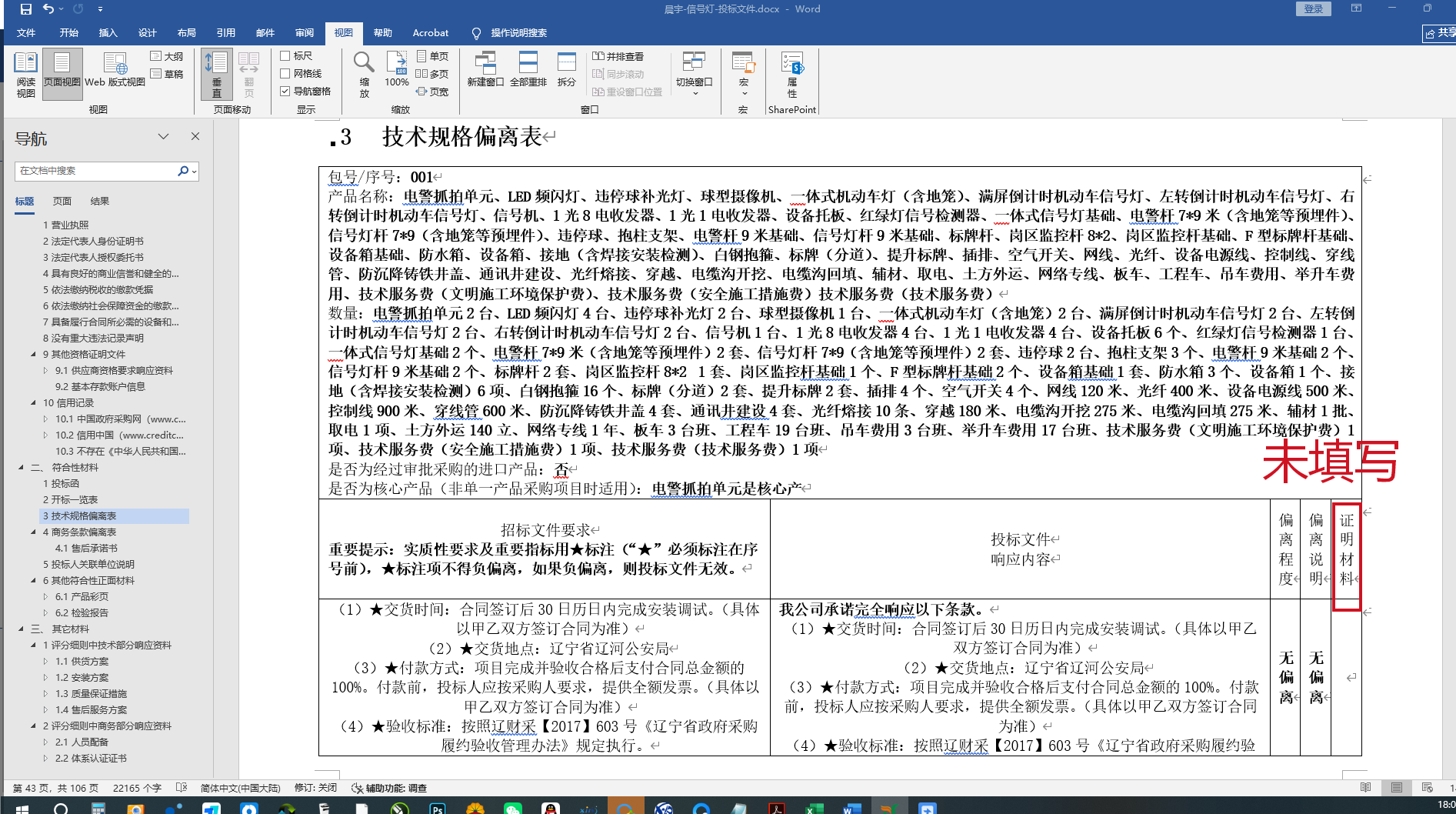This screenshot has height=814, width=1456.
Task: Collapse the 4 商务条款偏离表 heading
Action: click(x=33, y=532)
